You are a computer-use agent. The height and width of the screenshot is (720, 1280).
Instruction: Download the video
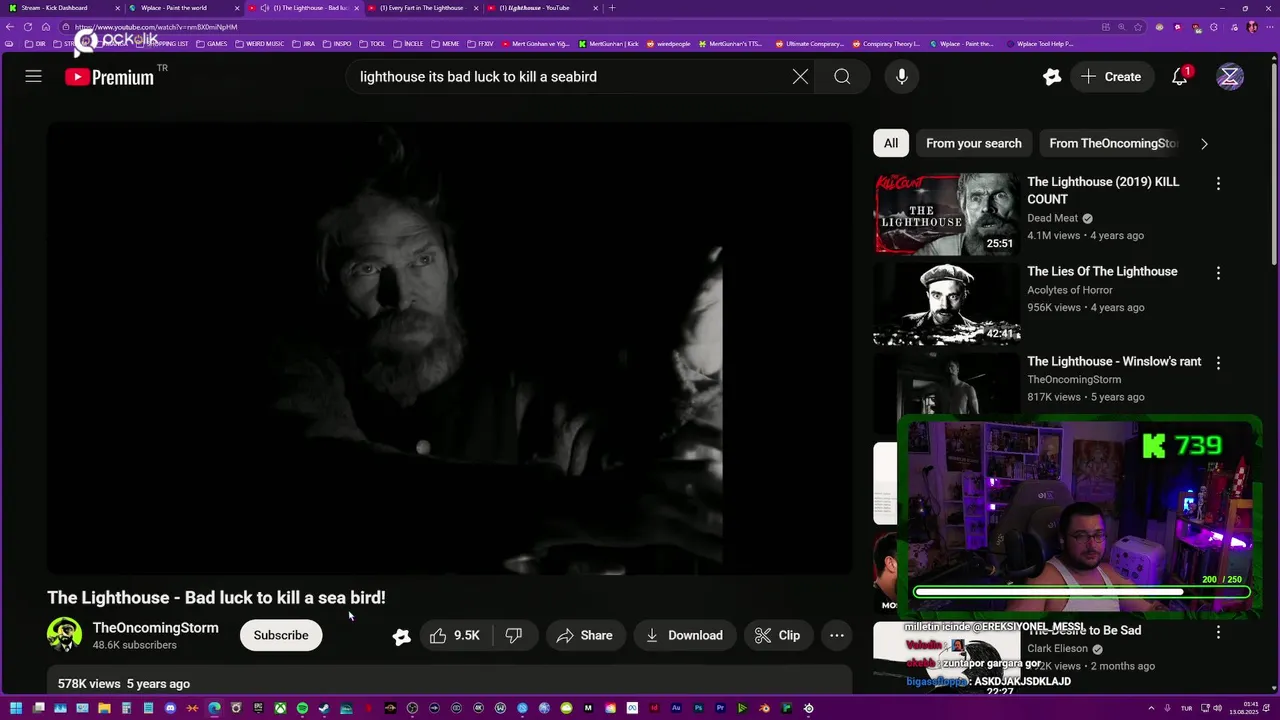click(685, 635)
